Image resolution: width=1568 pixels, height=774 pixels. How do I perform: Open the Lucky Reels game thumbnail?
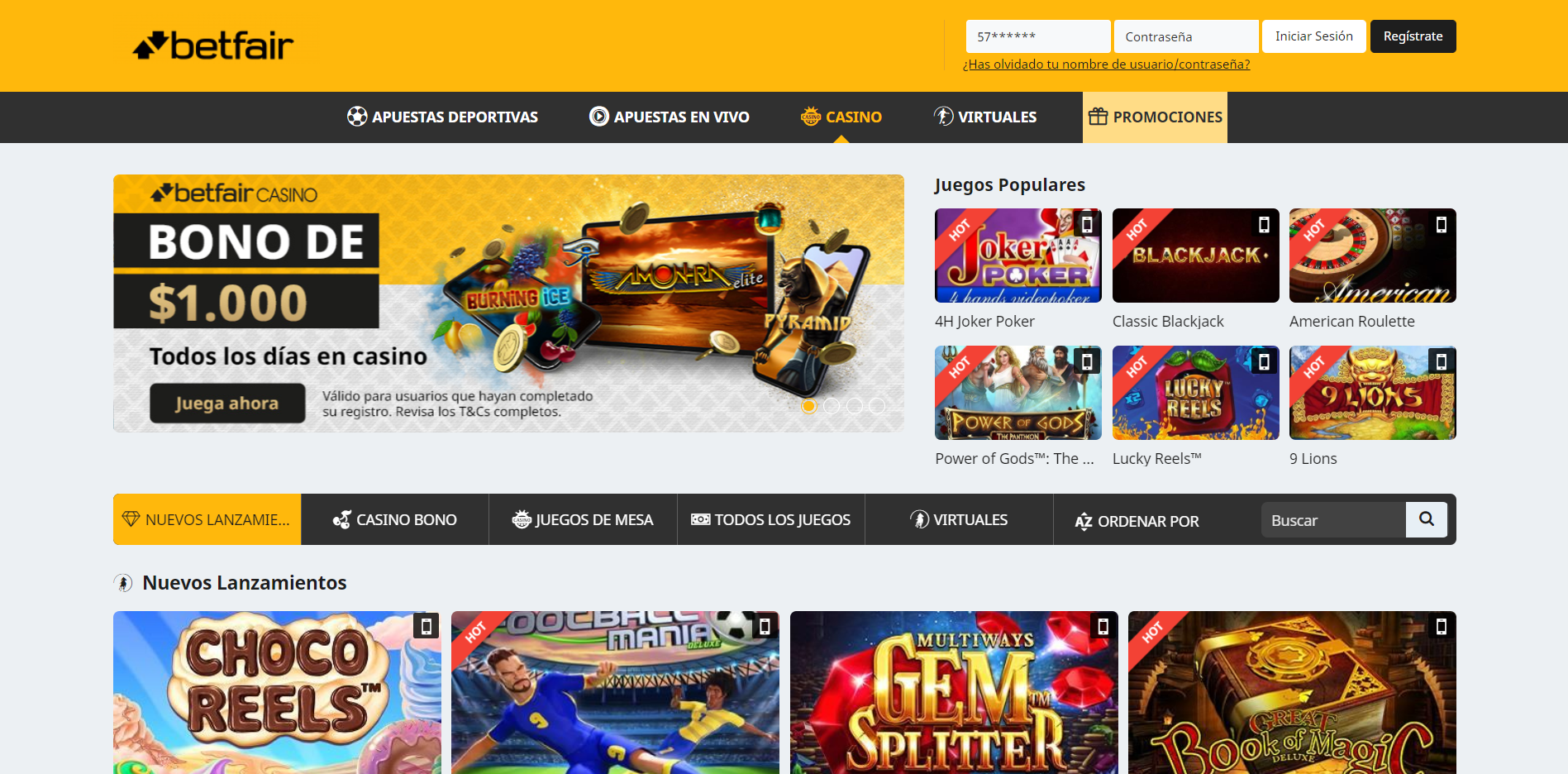click(x=1196, y=393)
